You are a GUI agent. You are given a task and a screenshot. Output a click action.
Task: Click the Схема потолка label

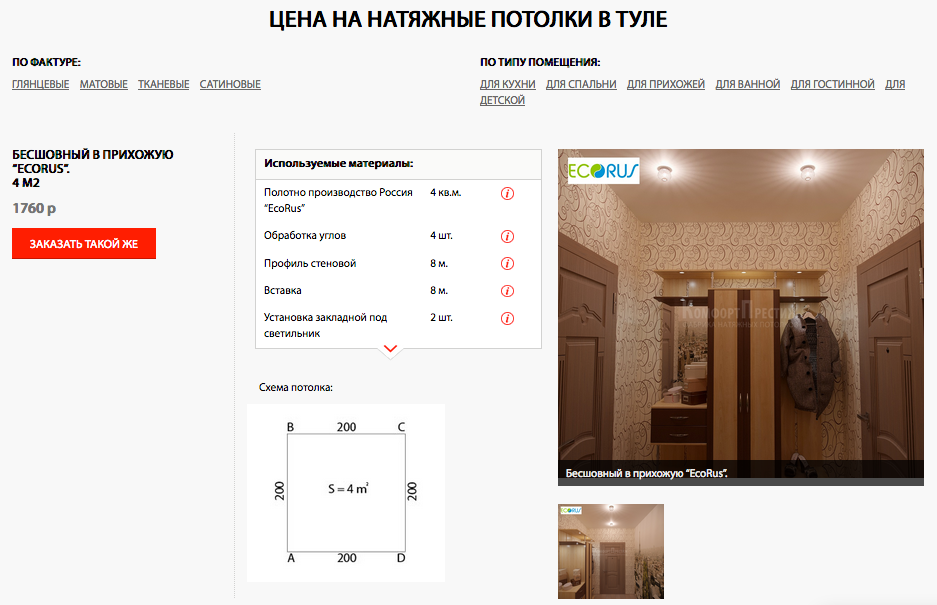pos(296,387)
